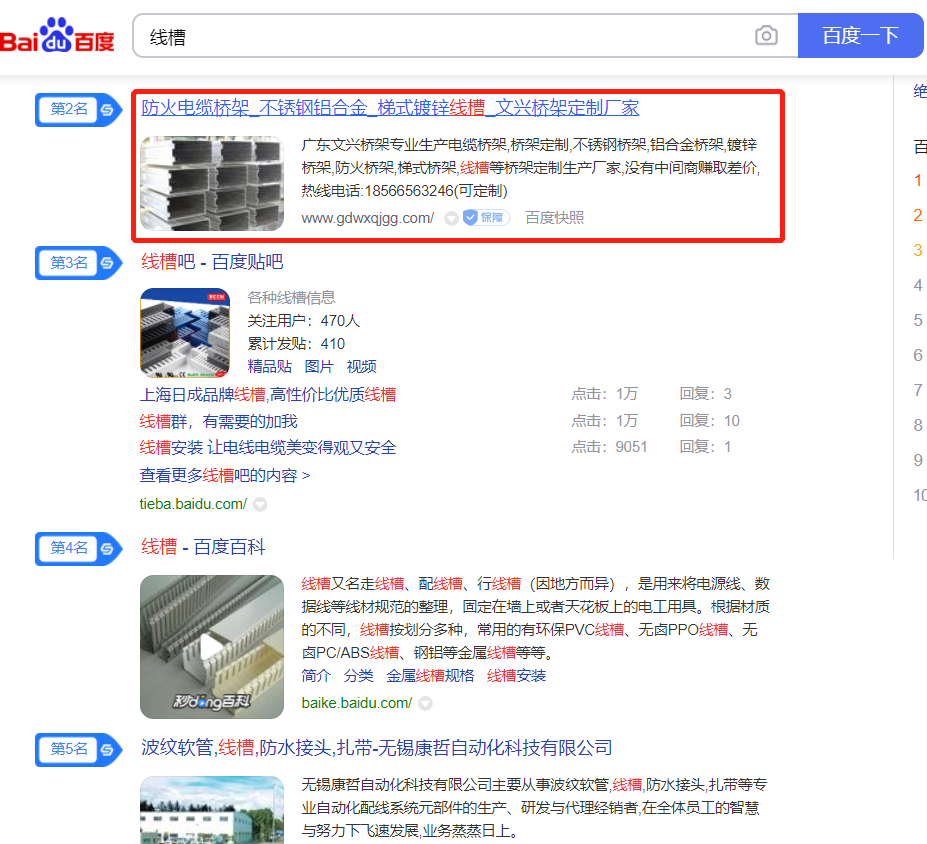The image size is (927, 844).
Task: Click the 第3名 rank badge
Action: coord(79,262)
